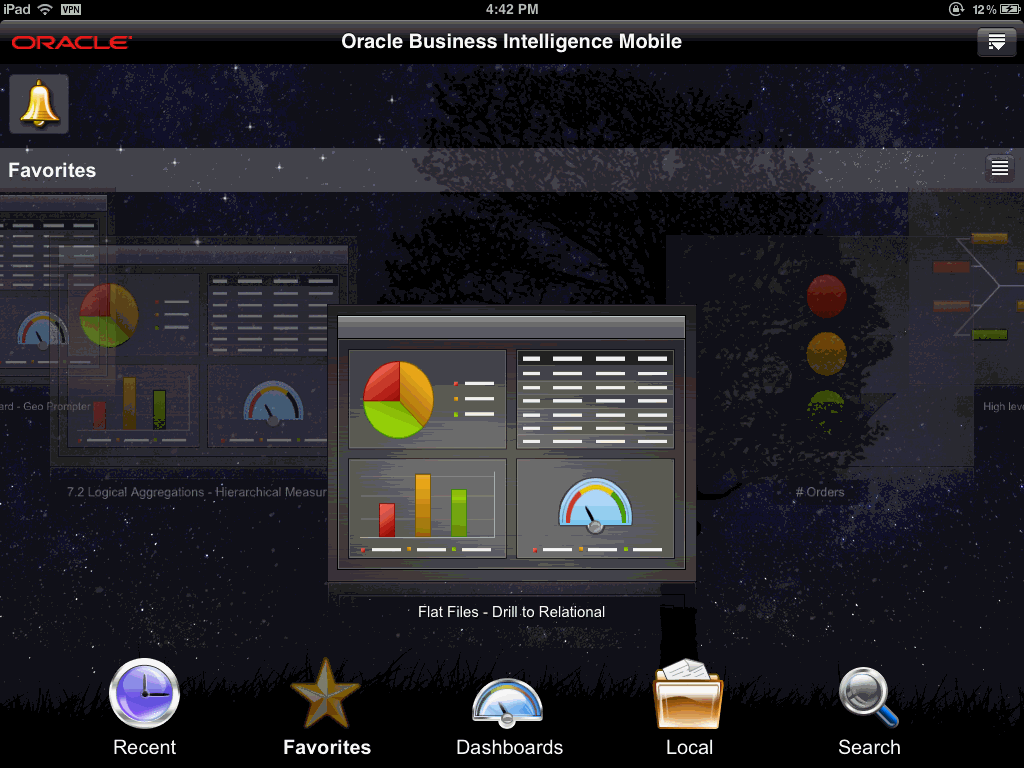Select the Favorites star icon
Screen dimensions: 1024x768
(325, 694)
